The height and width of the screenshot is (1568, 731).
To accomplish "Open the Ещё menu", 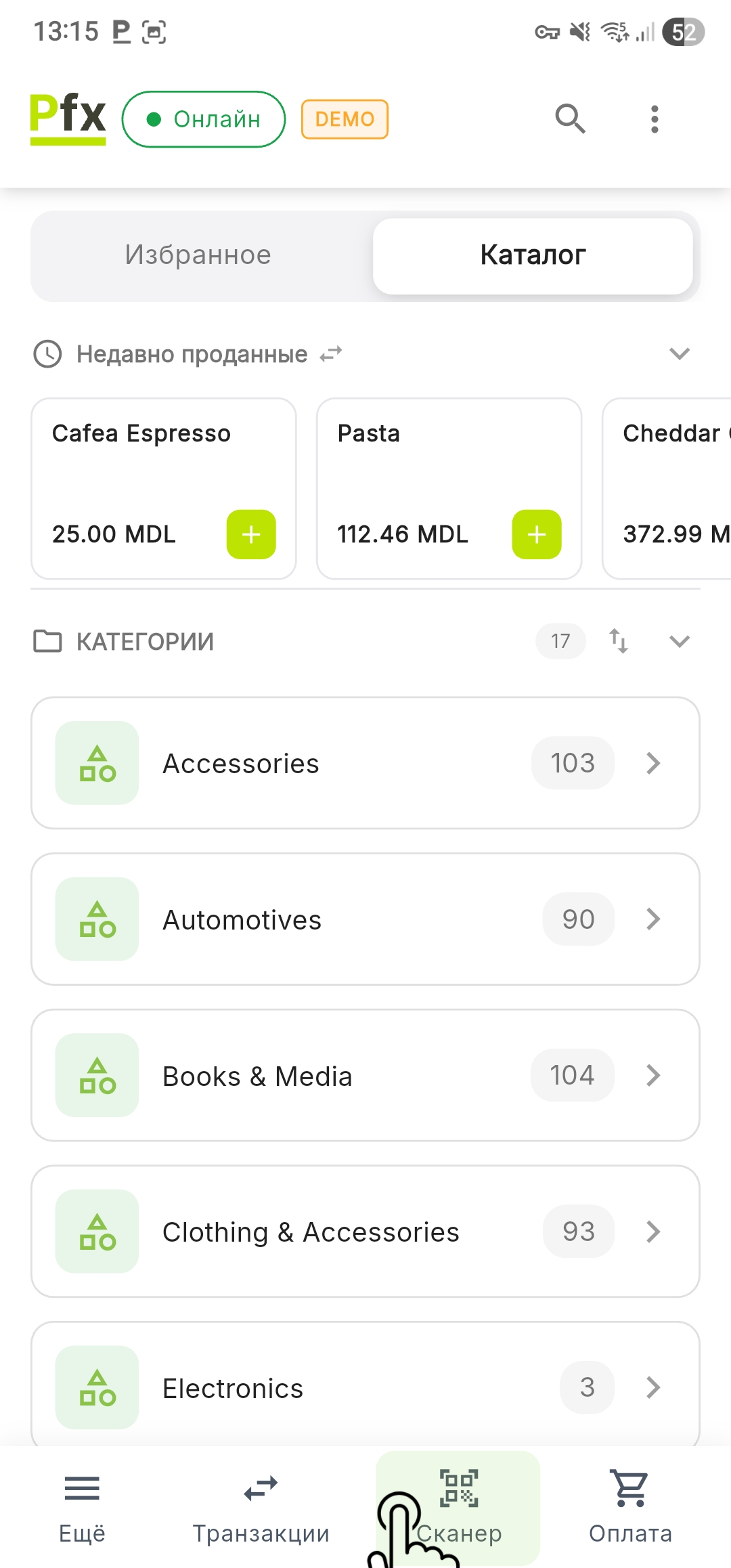I will [82, 1506].
